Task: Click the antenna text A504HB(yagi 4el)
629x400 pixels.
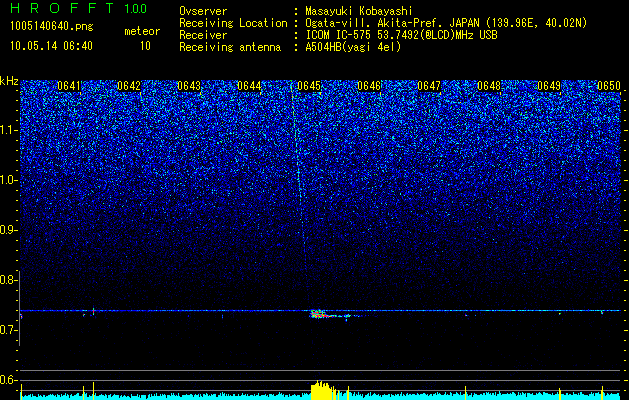Action: [x=353, y=47]
